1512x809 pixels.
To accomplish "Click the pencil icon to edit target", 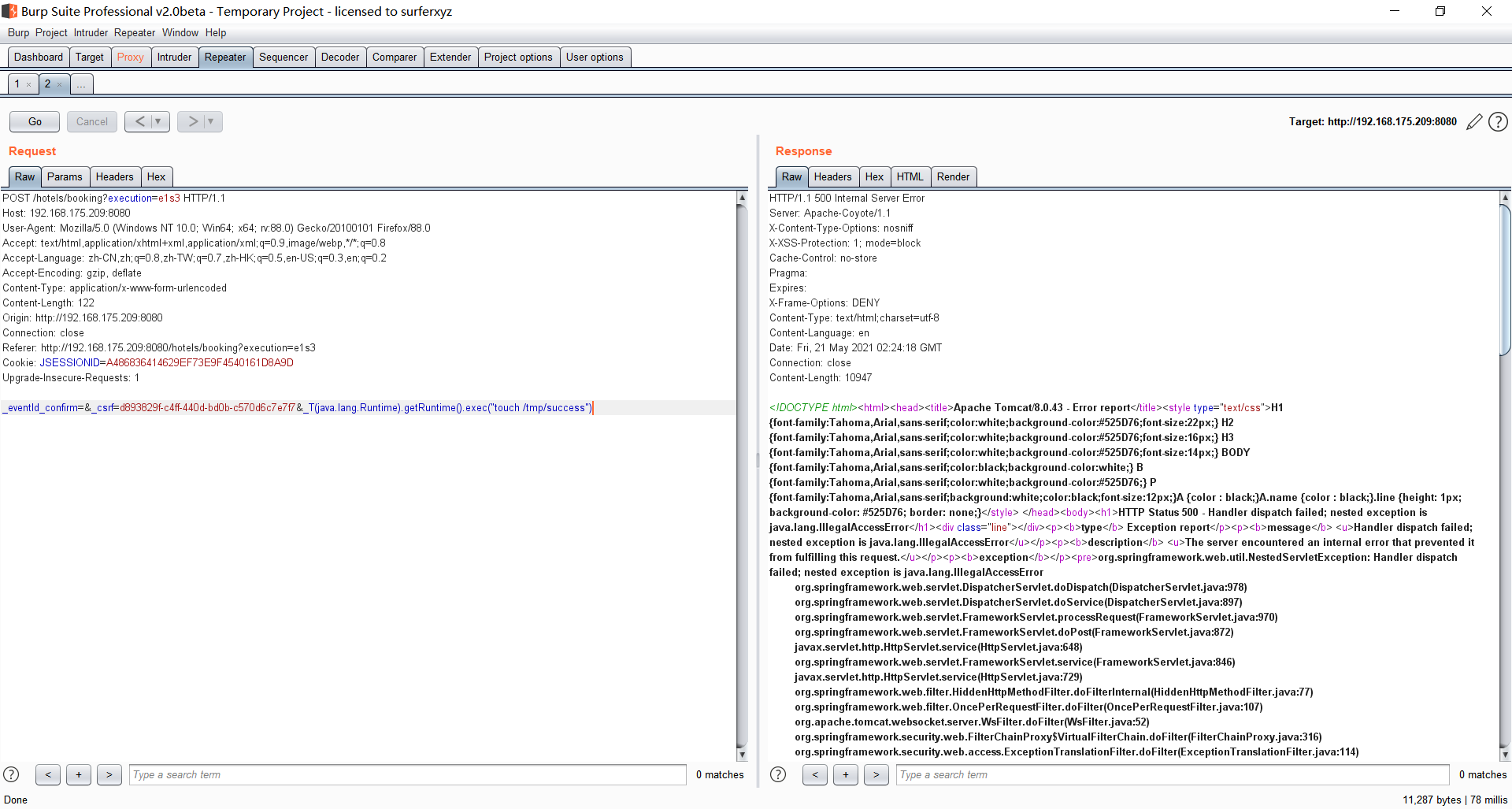I will click(x=1474, y=122).
